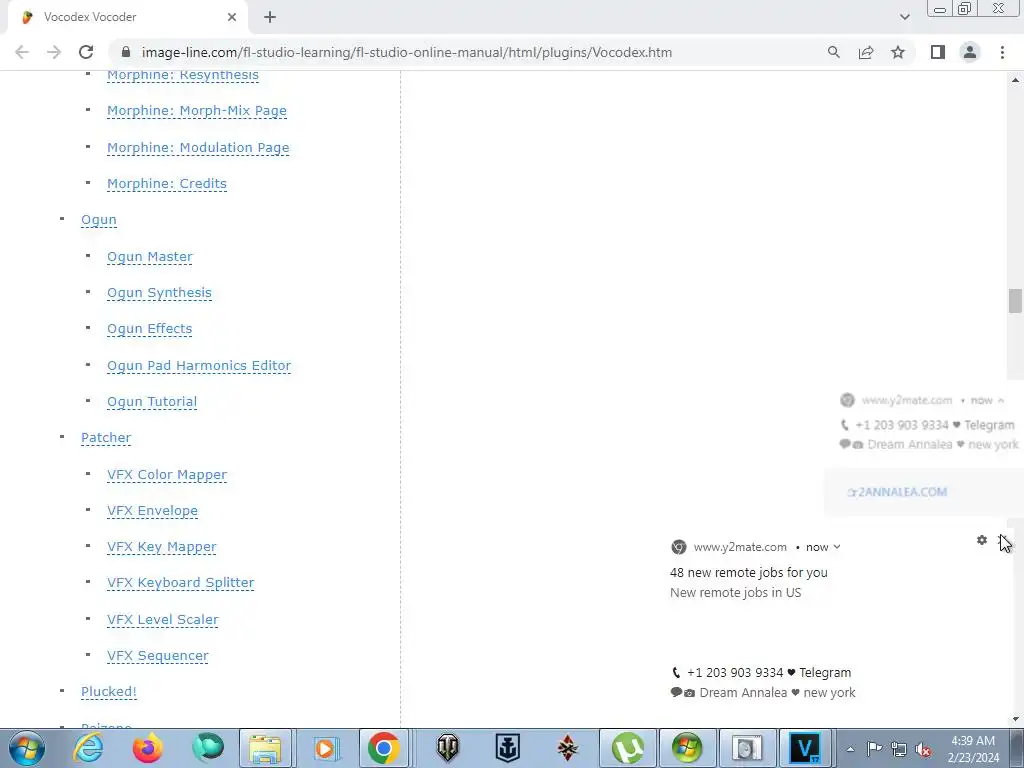
Task: Open Ogun Pad Harmonics Editor link
Action: [199, 366]
